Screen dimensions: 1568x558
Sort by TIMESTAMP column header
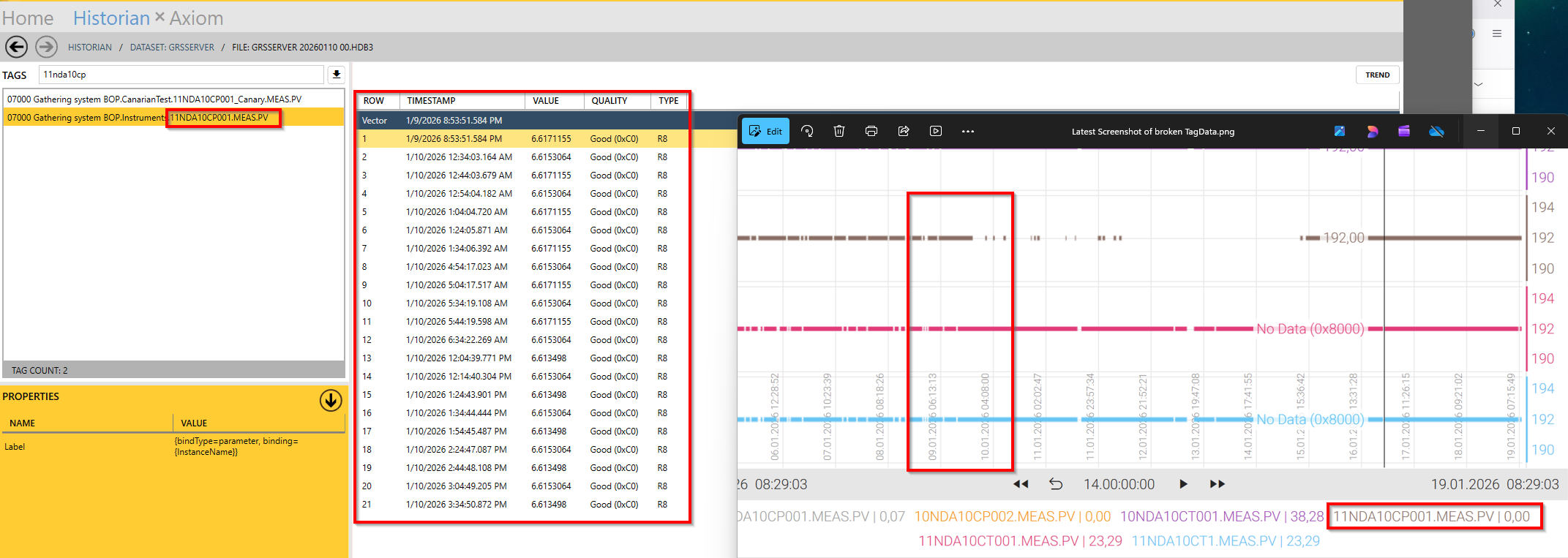point(431,101)
